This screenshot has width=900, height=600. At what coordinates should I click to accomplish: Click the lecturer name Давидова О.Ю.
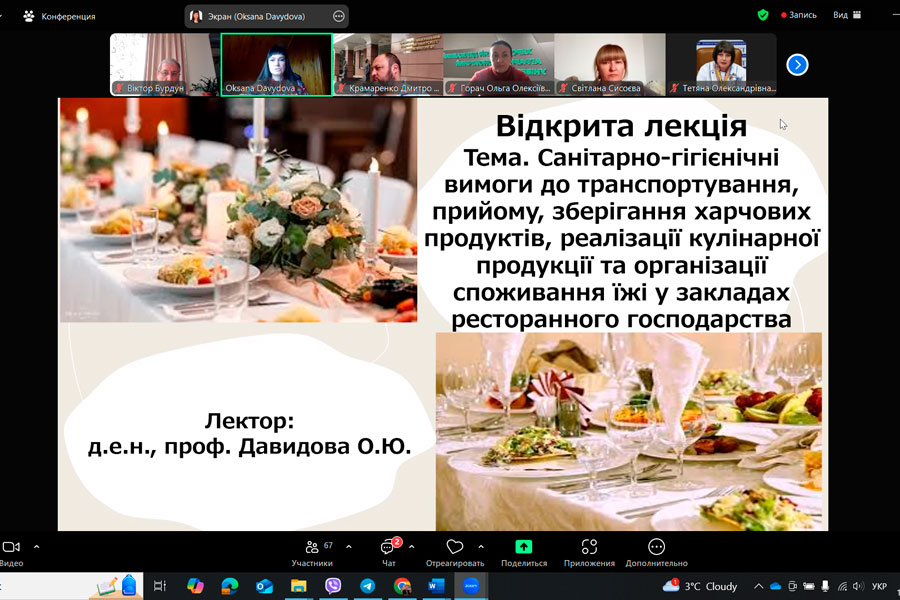(324, 447)
